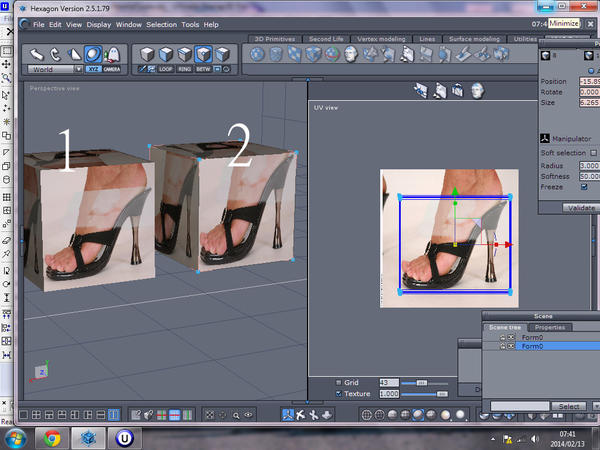Select the universal manipulator sphere tool
The image size is (600, 450).
[x=93, y=55]
